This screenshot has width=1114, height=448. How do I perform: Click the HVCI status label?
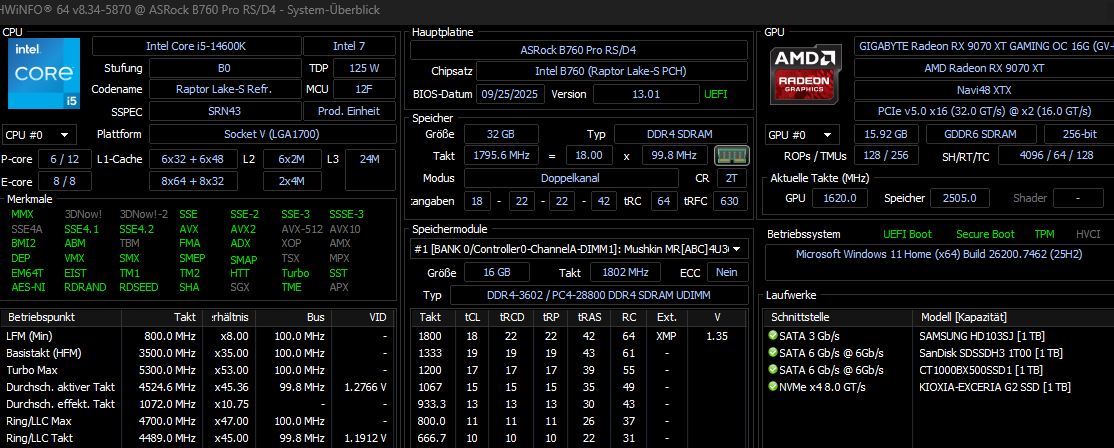(x=1088, y=234)
